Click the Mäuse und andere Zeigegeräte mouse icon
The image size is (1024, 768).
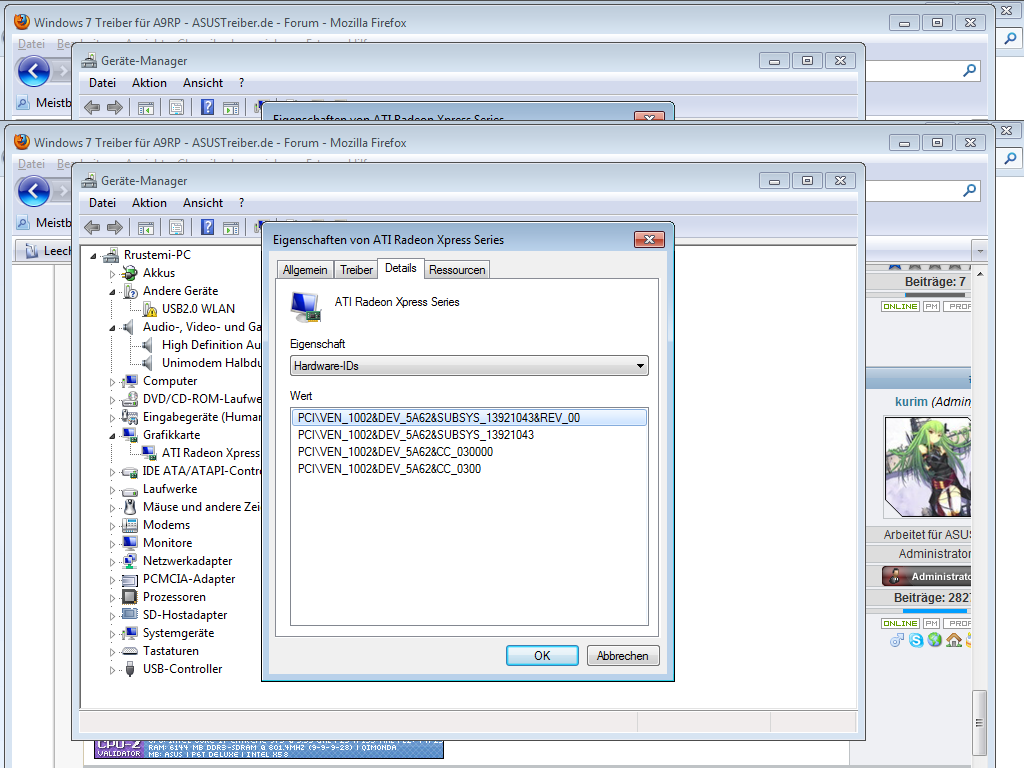point(130,507)
